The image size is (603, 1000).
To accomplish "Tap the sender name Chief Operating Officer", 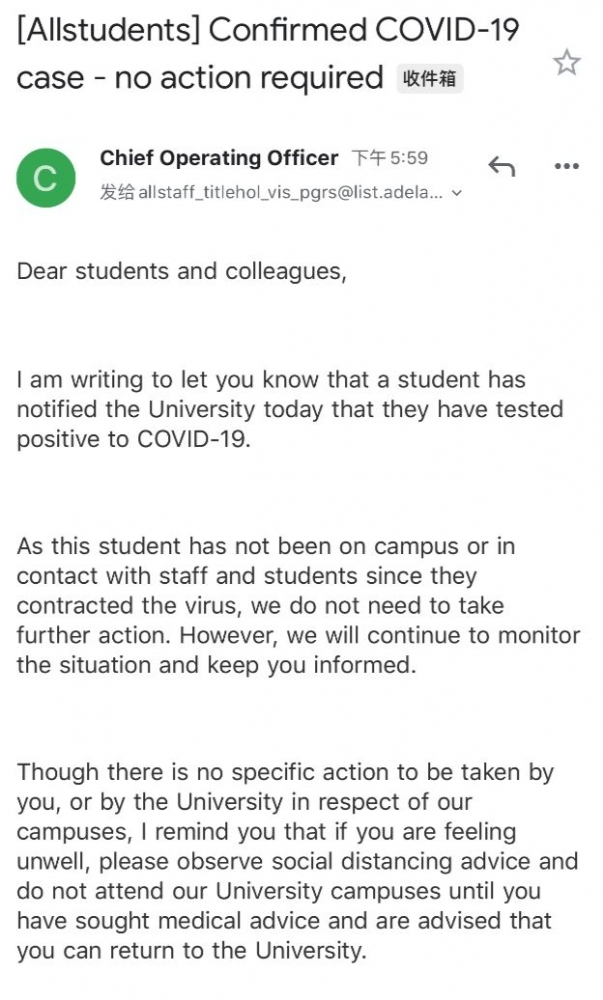I will 219,158.
